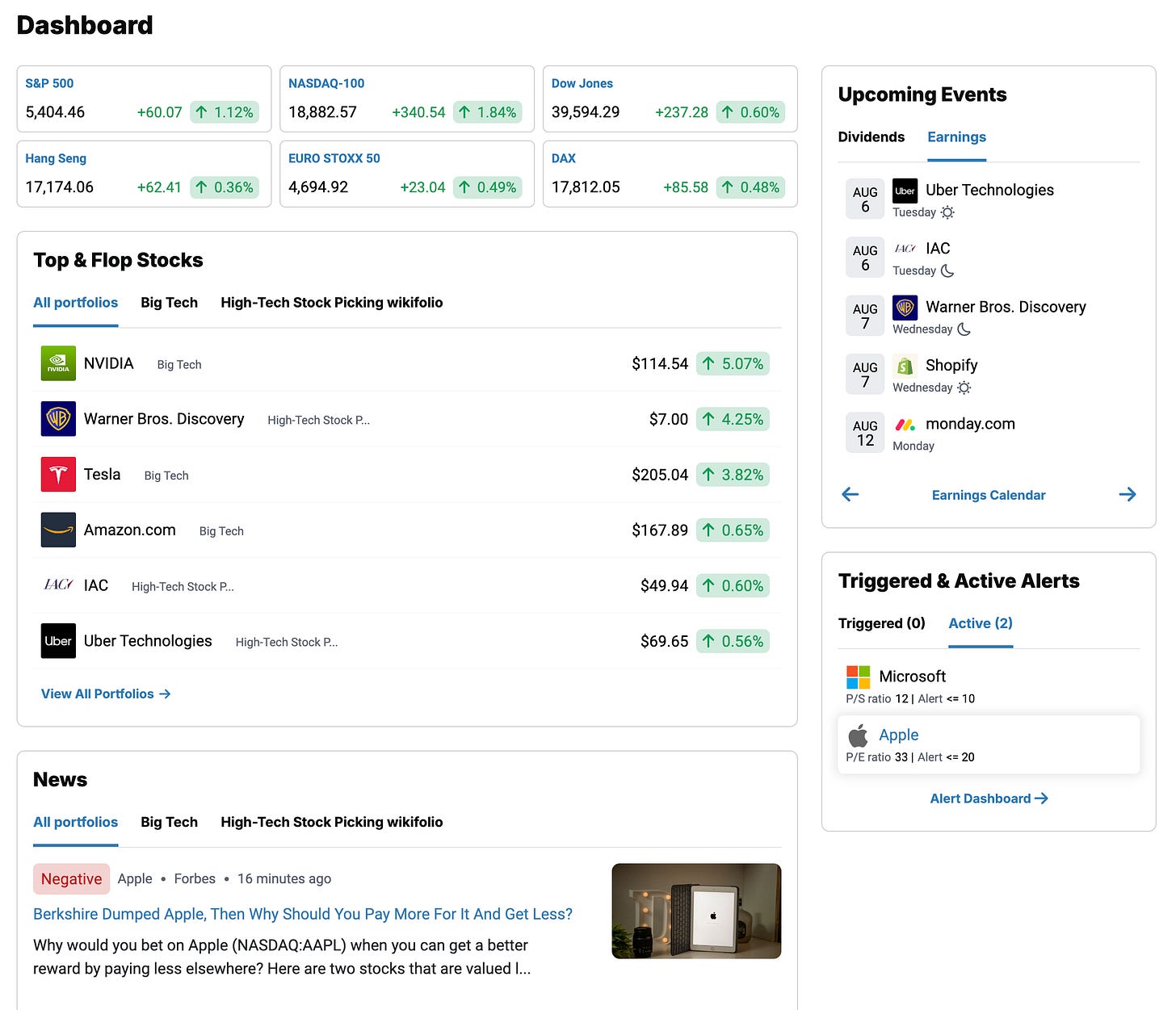Click the Microsoft alert name
The image size is (1176, 1010).
pos(912,677)
